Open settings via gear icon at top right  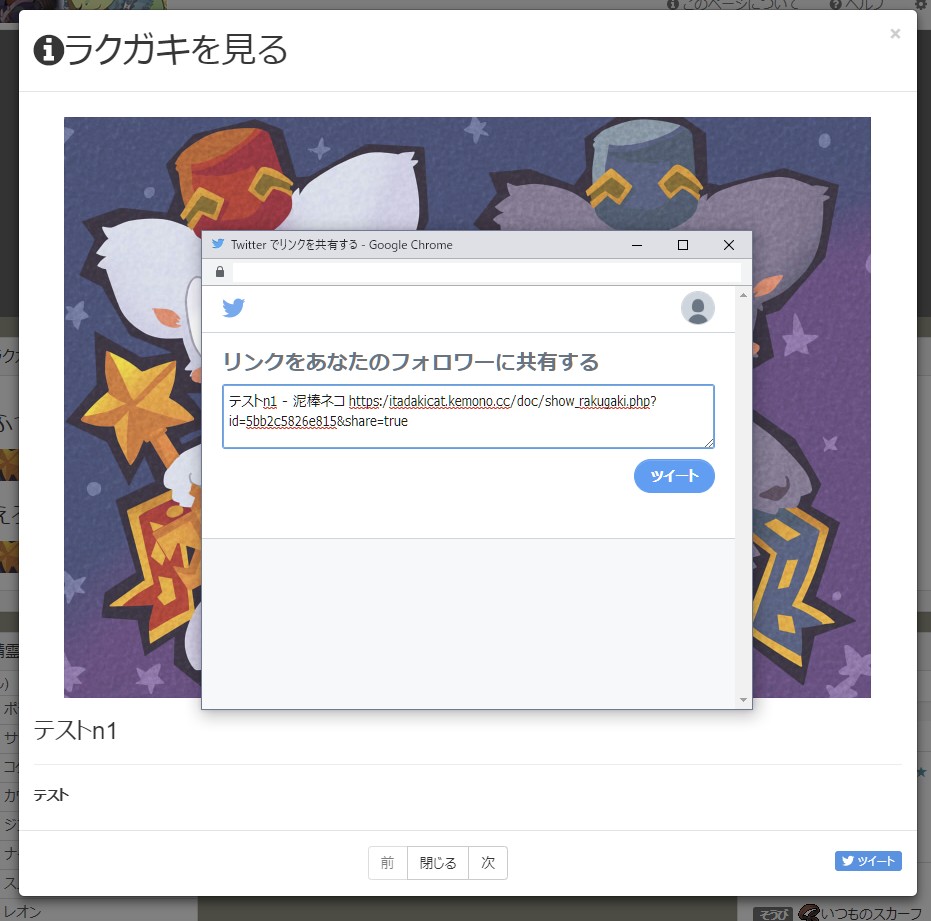(921, 5)
